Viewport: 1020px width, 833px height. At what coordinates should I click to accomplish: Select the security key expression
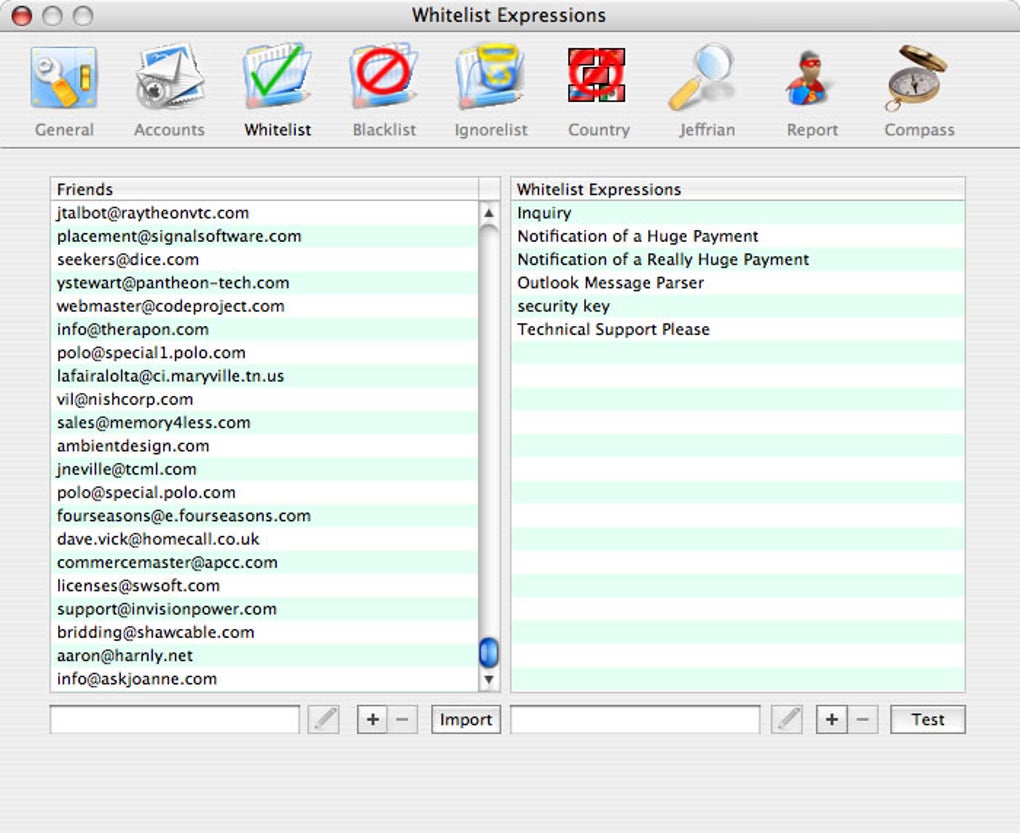click(x=738, y=306)
